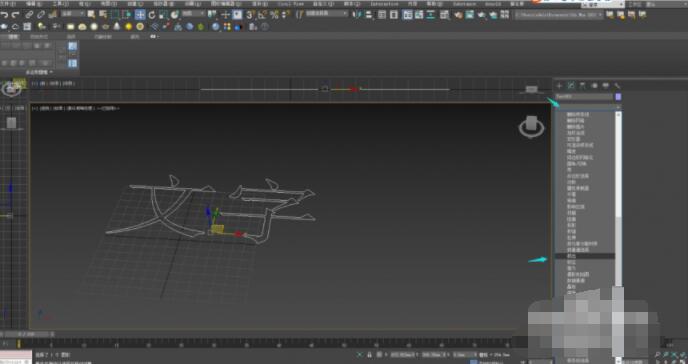Click the Undo arrow icon
The height and width of the screenshot is (364, 689).
pos(4,15)
